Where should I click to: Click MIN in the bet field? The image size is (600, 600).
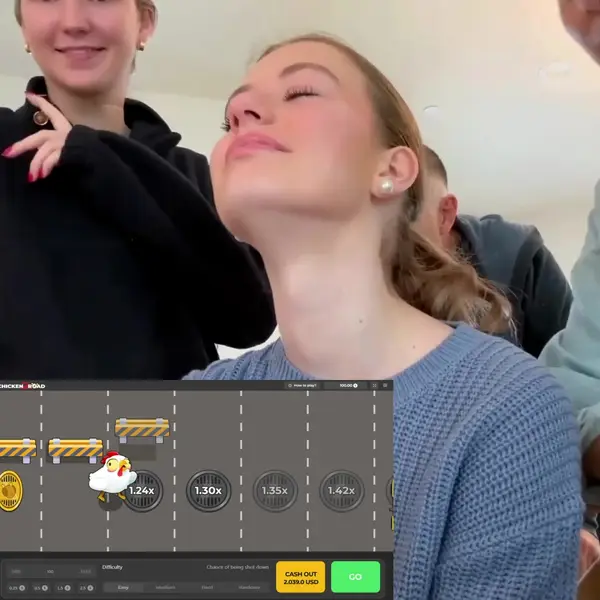[x=16, y=572]
